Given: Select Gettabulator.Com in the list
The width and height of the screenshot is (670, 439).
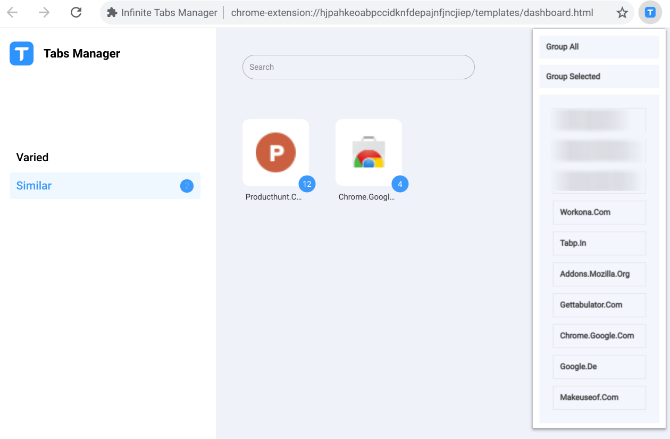Looking at the screenshot, I should pyautogui.click(x=599, y=305).
